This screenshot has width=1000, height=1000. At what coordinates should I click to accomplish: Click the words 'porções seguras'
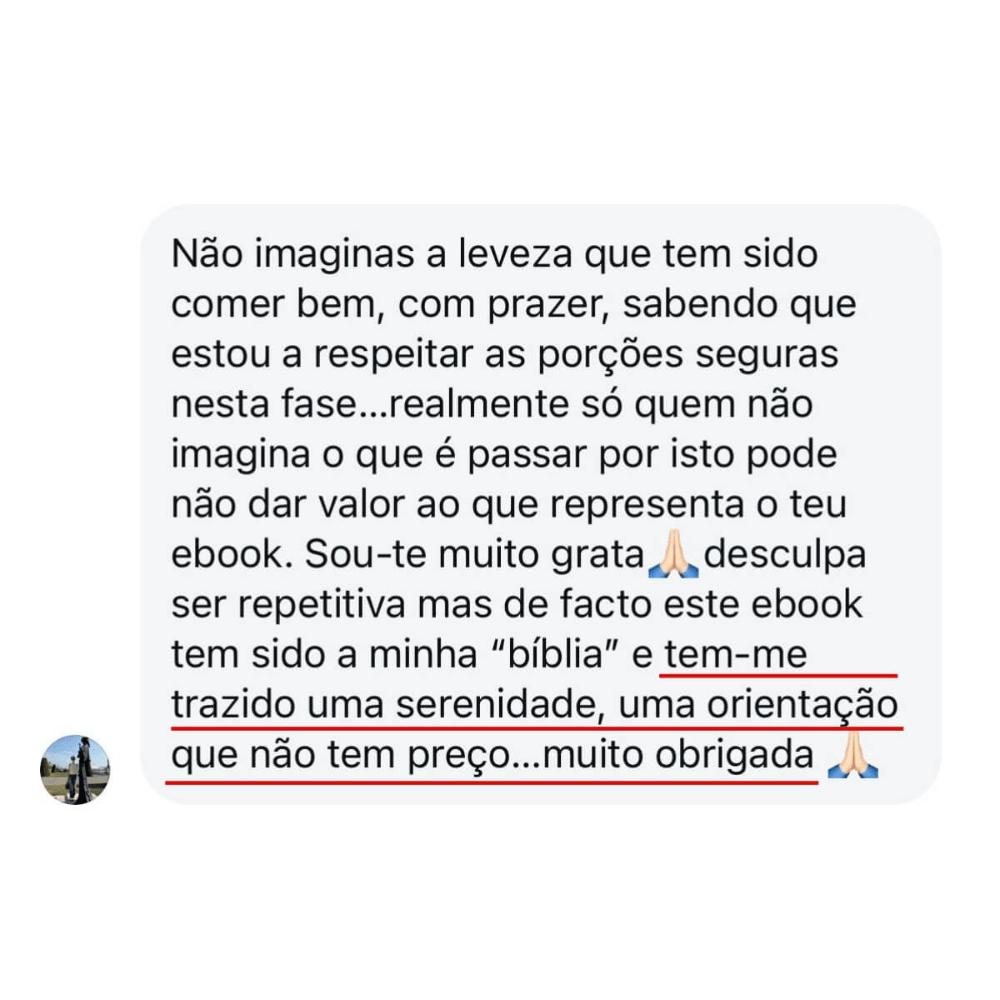point(688,355)
